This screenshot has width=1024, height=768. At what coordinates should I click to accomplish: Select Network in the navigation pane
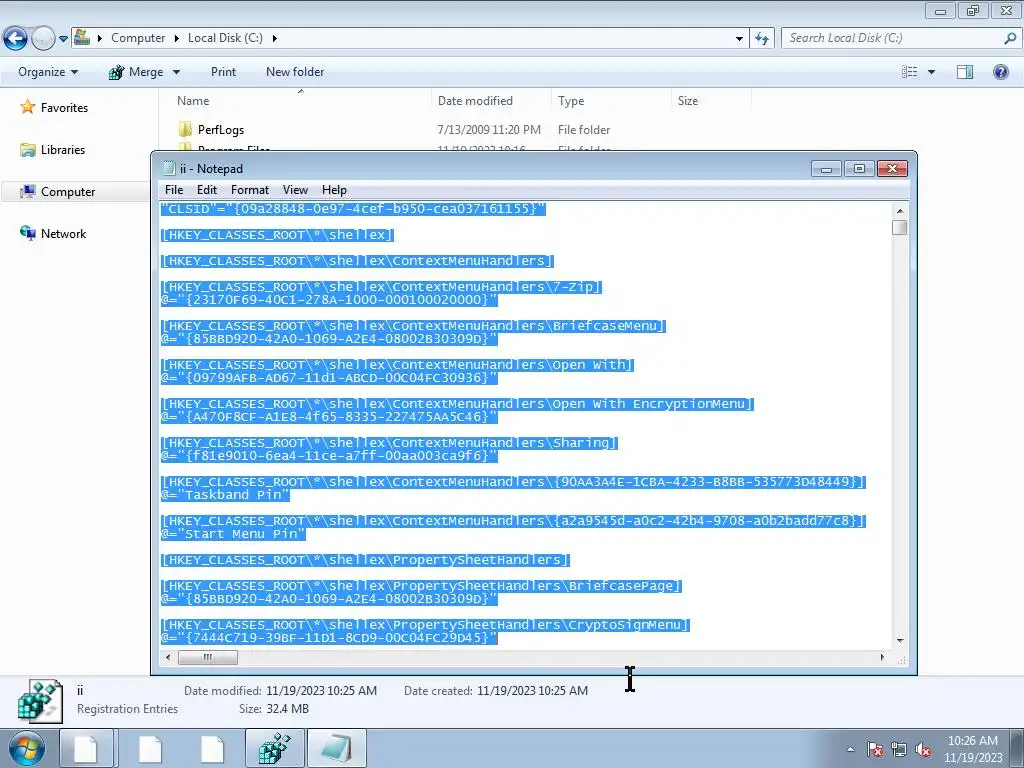click(63, 233)
